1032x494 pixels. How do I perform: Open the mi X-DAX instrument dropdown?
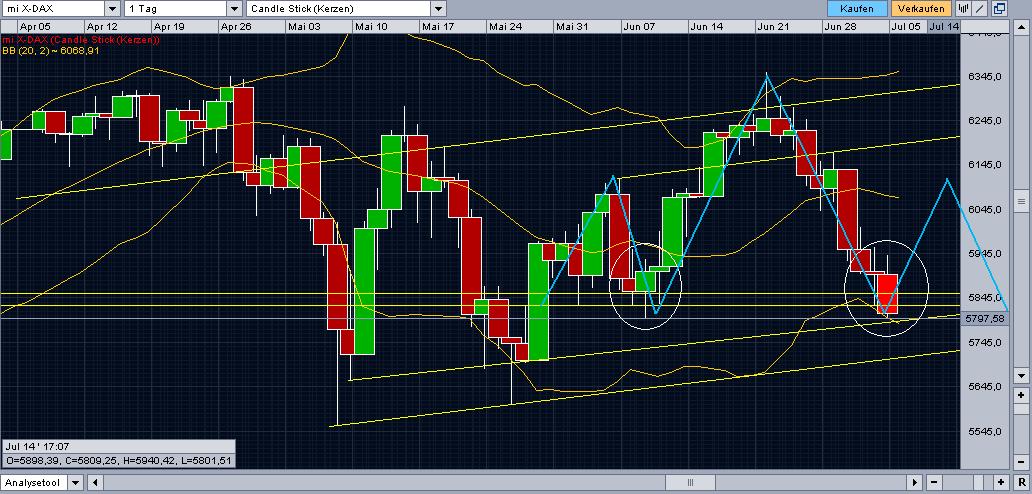[113, 9]
